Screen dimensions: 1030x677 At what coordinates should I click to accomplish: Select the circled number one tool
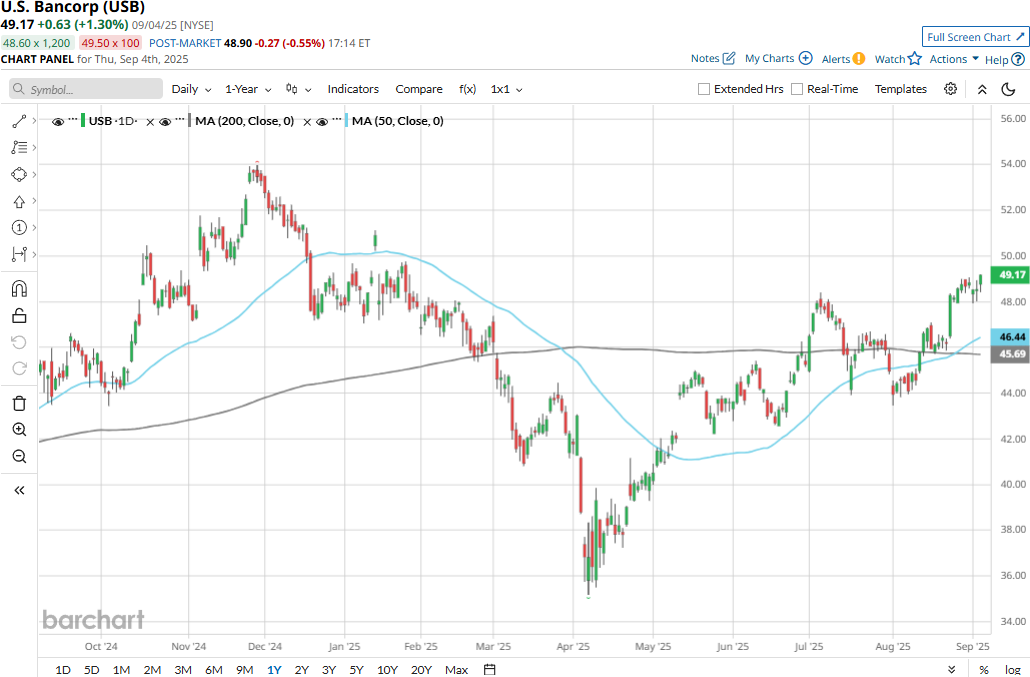click(19, 228)
